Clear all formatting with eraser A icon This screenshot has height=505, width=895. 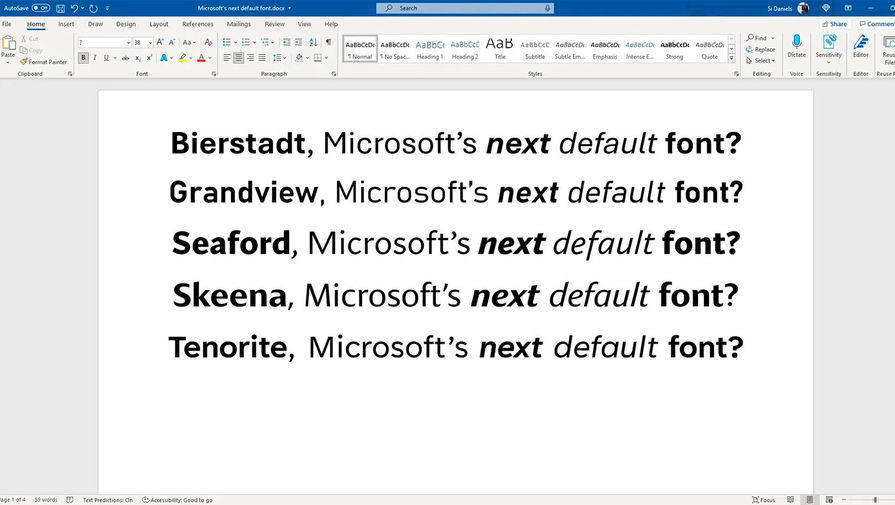click(x=208, y=42)
